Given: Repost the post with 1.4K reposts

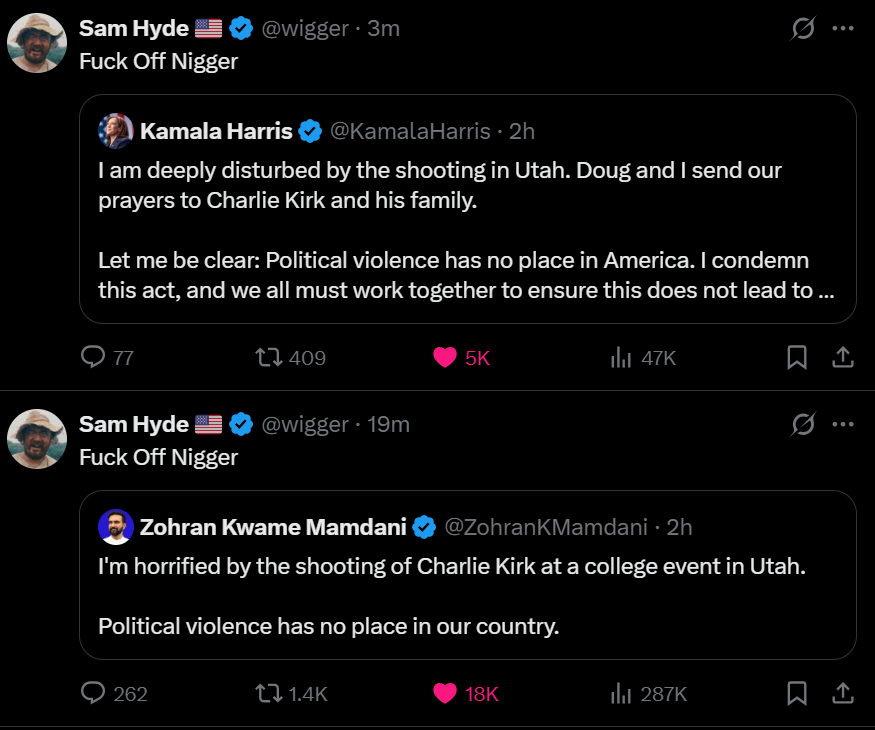Looking at the screenshot, I should 267,693.
